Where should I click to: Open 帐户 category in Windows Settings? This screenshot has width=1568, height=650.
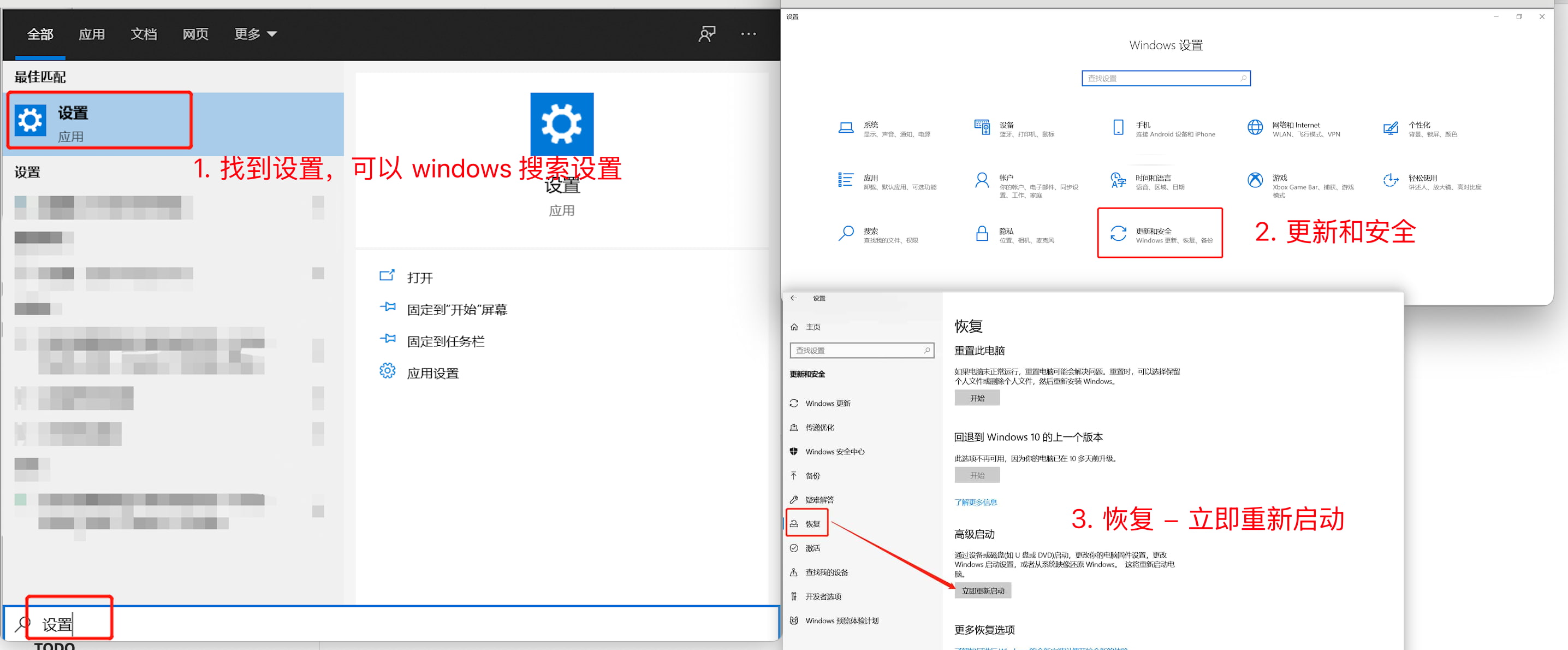click(x=1026, y=185)
